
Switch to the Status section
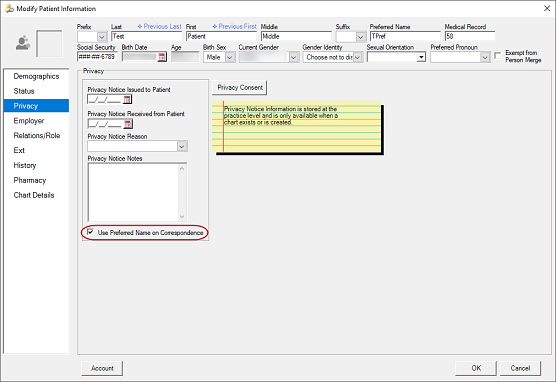pos(37,91)
